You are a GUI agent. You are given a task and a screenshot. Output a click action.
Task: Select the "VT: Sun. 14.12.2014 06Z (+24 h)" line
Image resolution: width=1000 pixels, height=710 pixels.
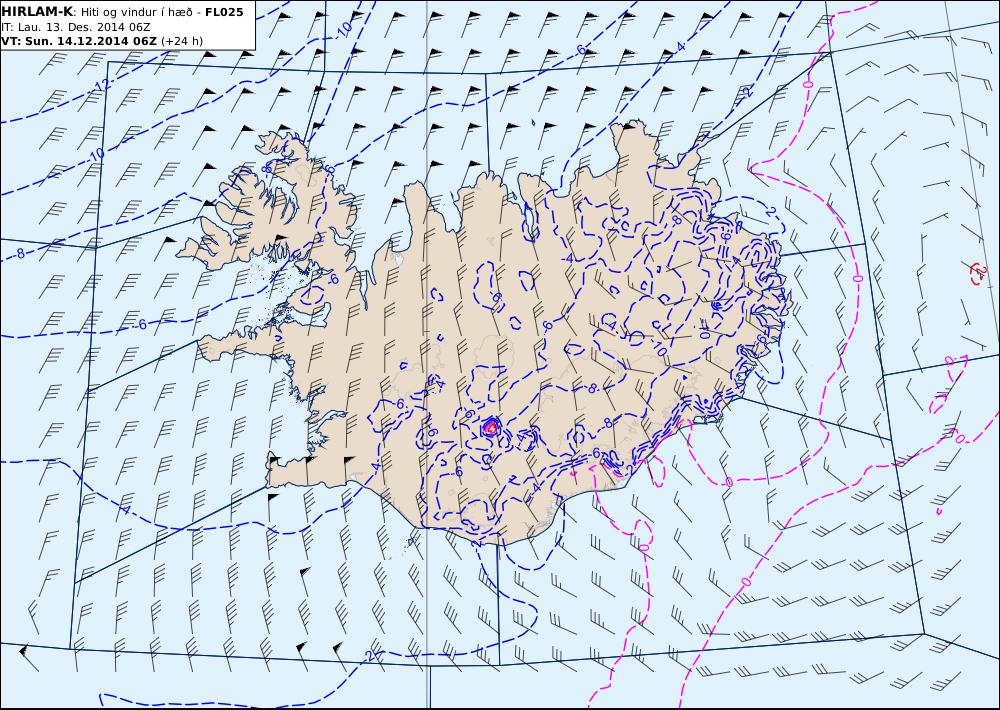click(x=102, y=41)
